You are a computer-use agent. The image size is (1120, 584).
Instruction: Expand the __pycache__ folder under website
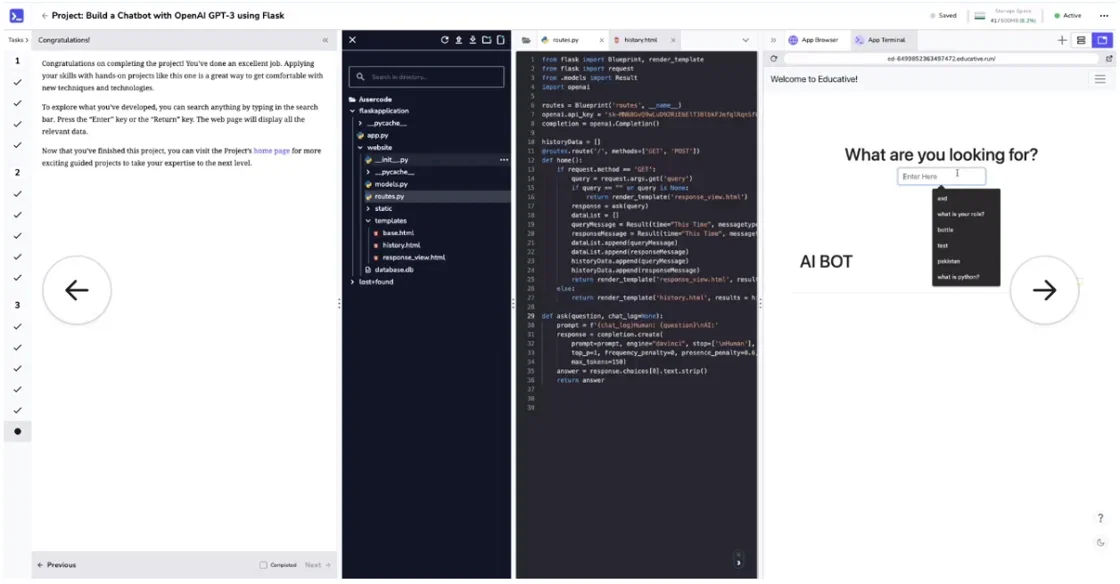[369, 172]
